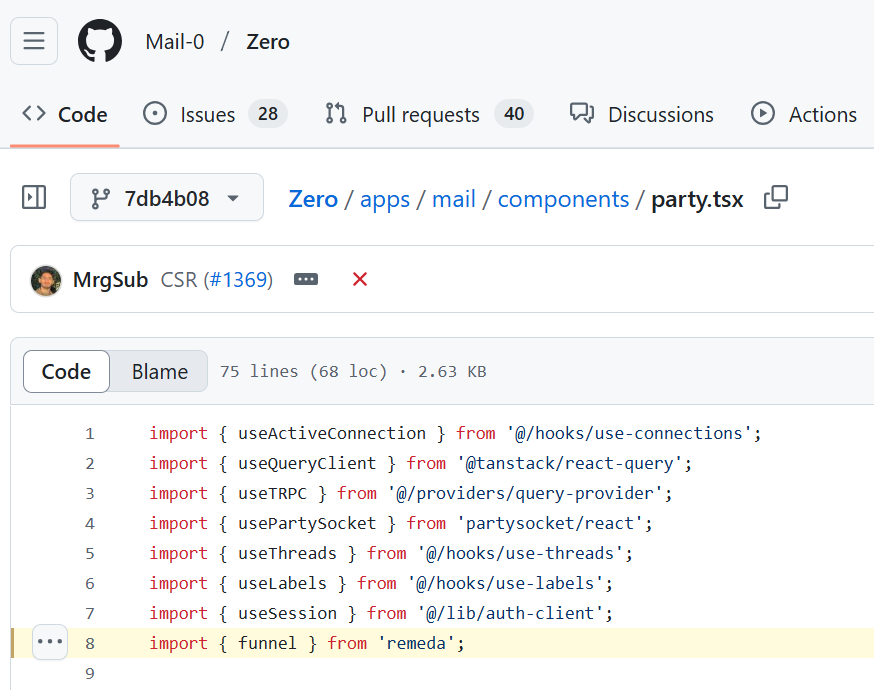
Task: Select line number 1
Action: pos(90,434)
